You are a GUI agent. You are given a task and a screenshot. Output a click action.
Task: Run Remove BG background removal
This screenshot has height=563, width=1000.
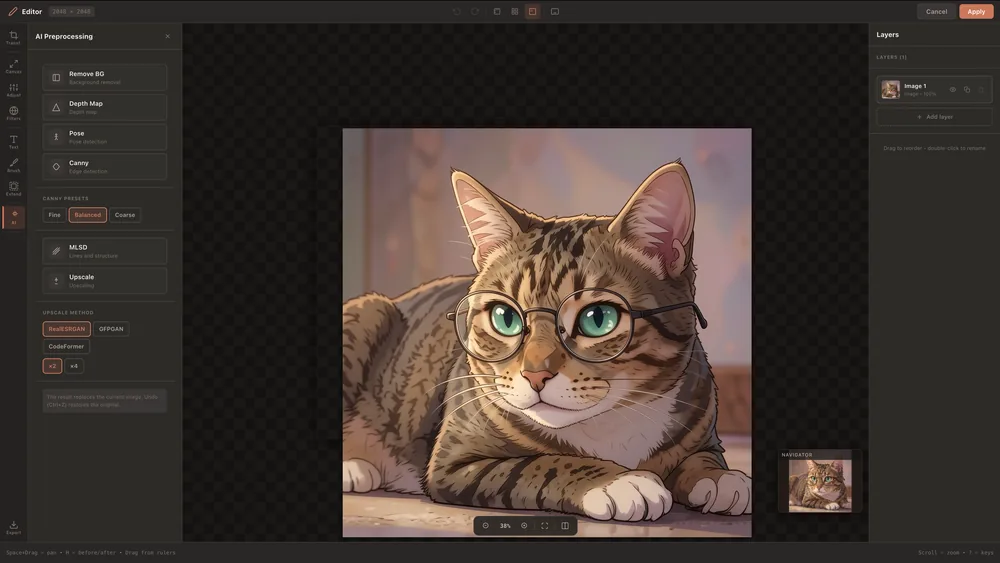(x=105, y=77)
